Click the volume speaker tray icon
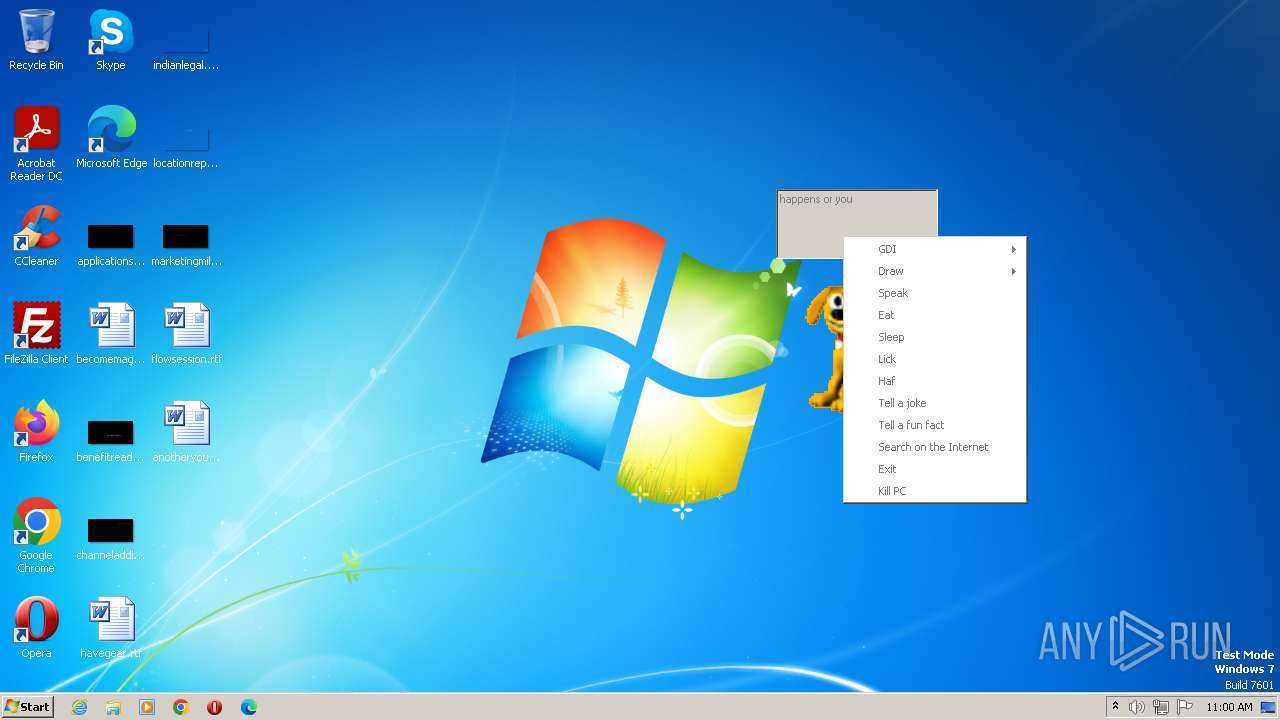1280x720 pixels. point(1137,707)
